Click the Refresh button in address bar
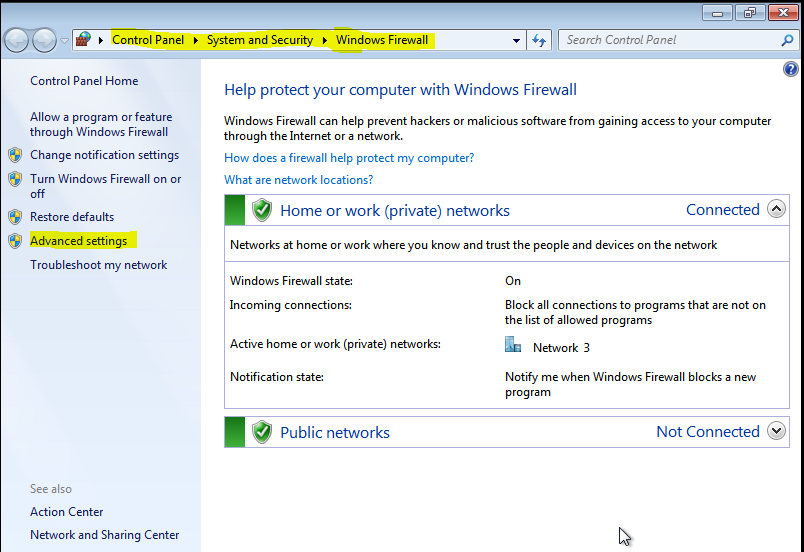The image size is (804, 552). (x=539, y=40)
